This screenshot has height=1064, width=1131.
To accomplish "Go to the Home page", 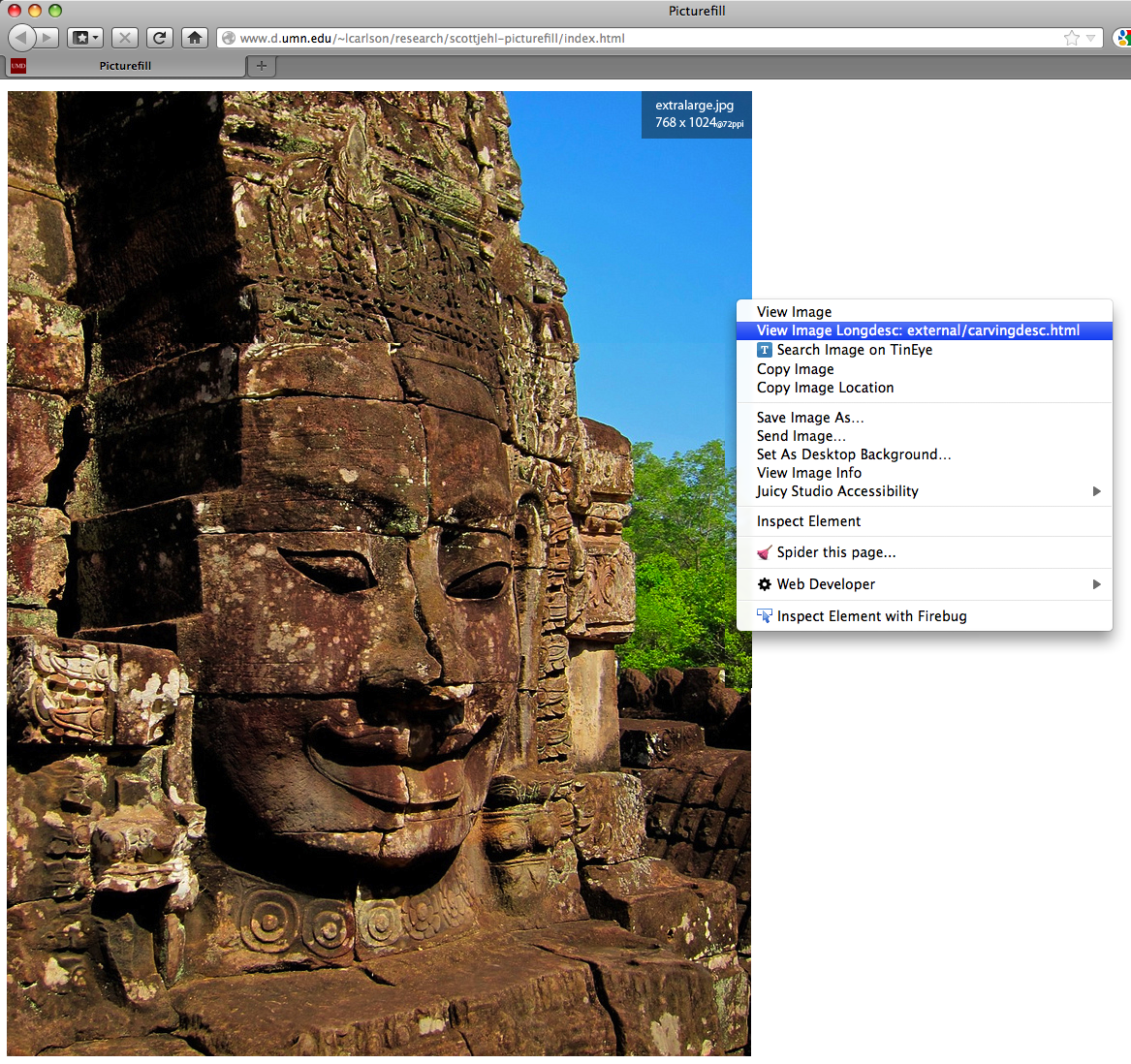I will (x=195, y=38).
